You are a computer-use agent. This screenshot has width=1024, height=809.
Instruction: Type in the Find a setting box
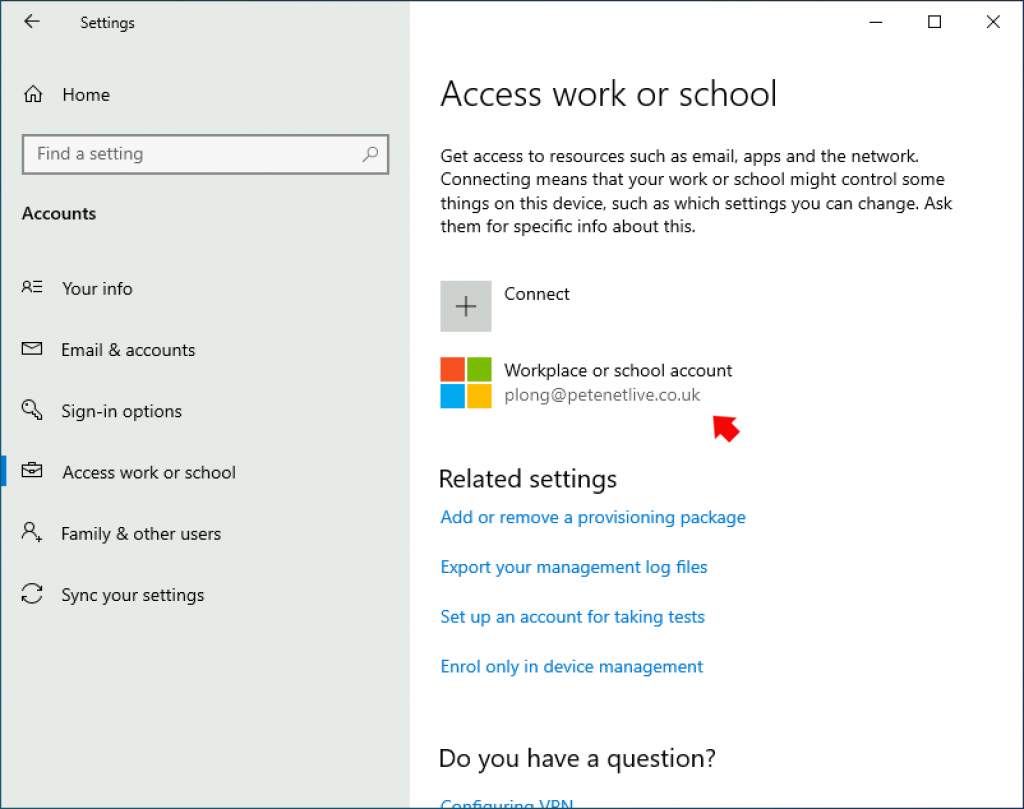tap(190, 154)
